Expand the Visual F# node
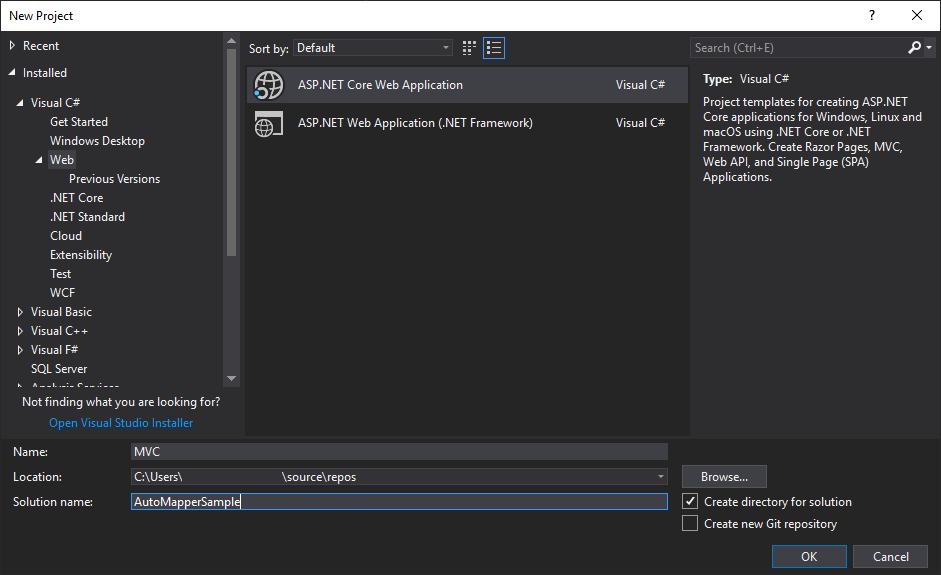 (x=20, y=349)
